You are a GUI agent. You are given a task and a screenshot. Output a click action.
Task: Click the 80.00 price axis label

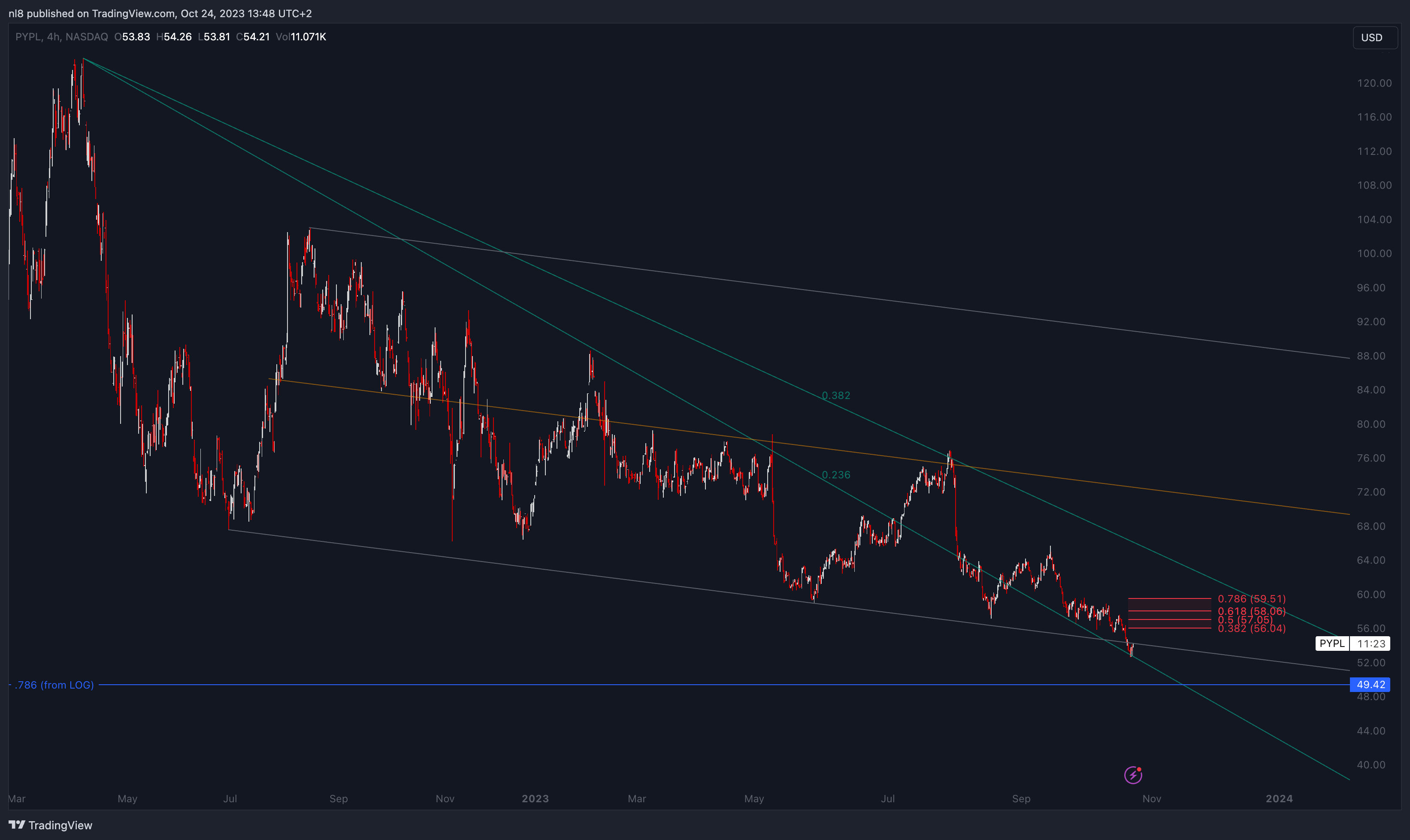click(x=1371, y=424)
